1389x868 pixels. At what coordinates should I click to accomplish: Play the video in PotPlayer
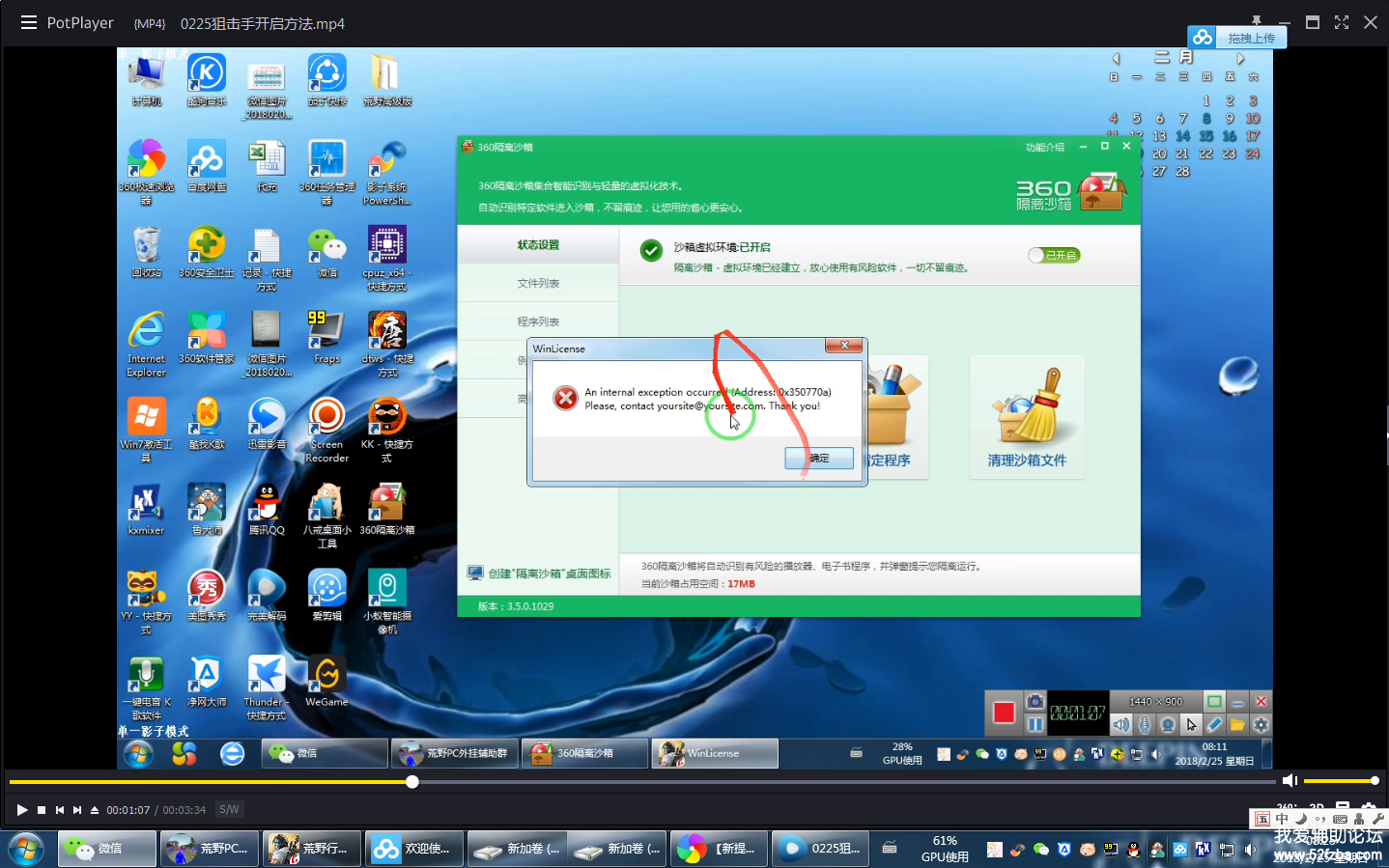pyautogui.click(x=22, y=810)
